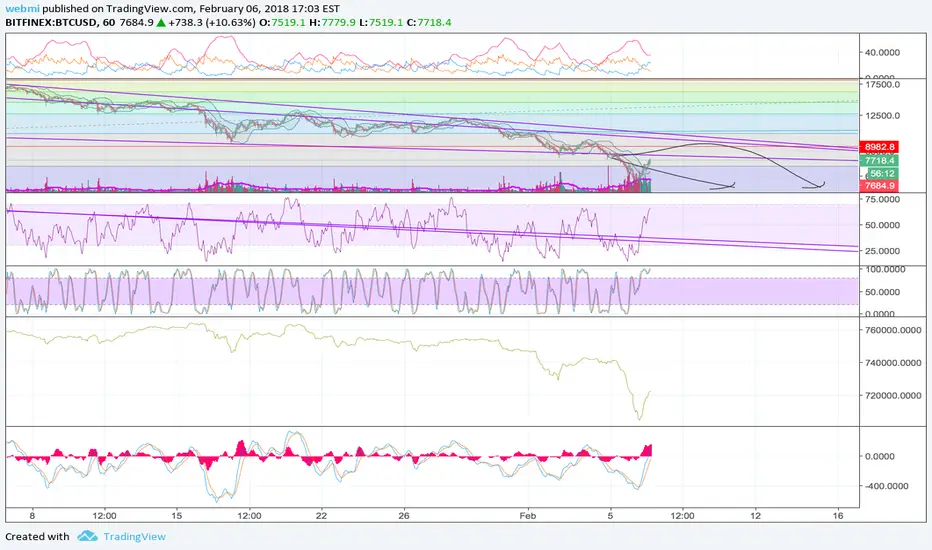This screenshot has width=932, height=550.
Task: Click the Feb date on time axis
Action: (528, 516)
